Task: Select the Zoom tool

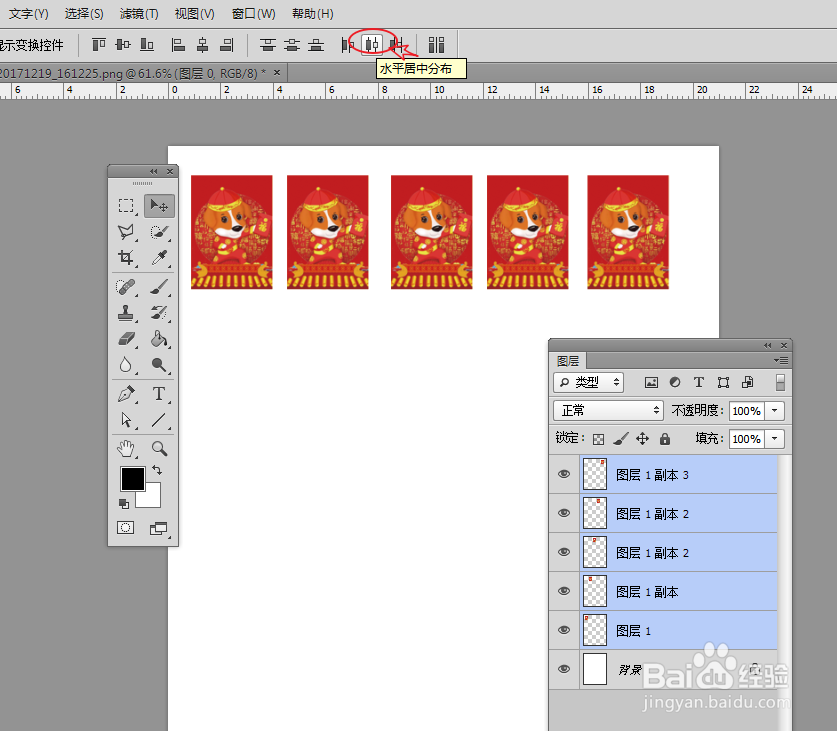Action: (x=159, y=449)
